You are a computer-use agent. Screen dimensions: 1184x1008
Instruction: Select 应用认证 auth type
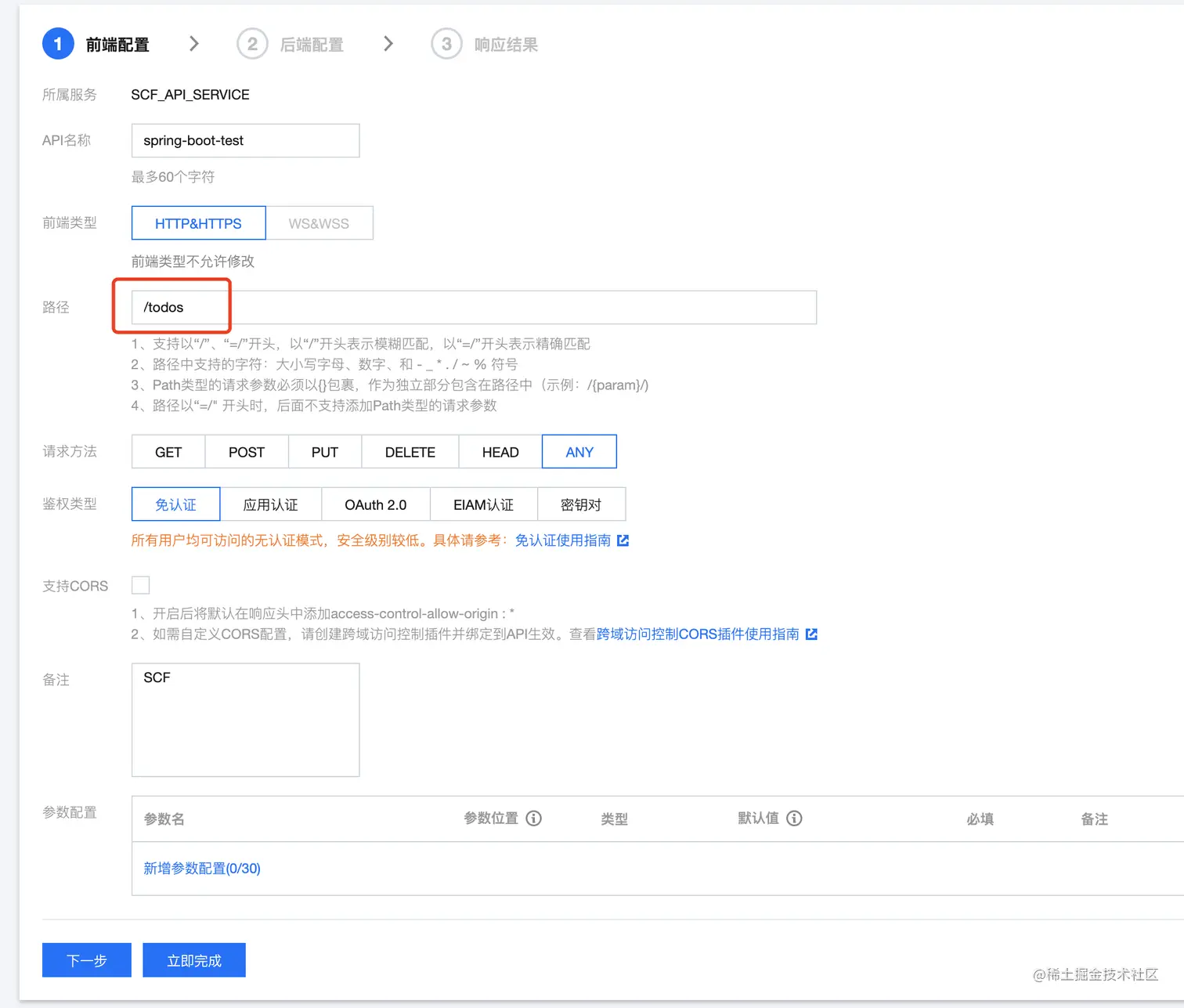click(271, 504)
